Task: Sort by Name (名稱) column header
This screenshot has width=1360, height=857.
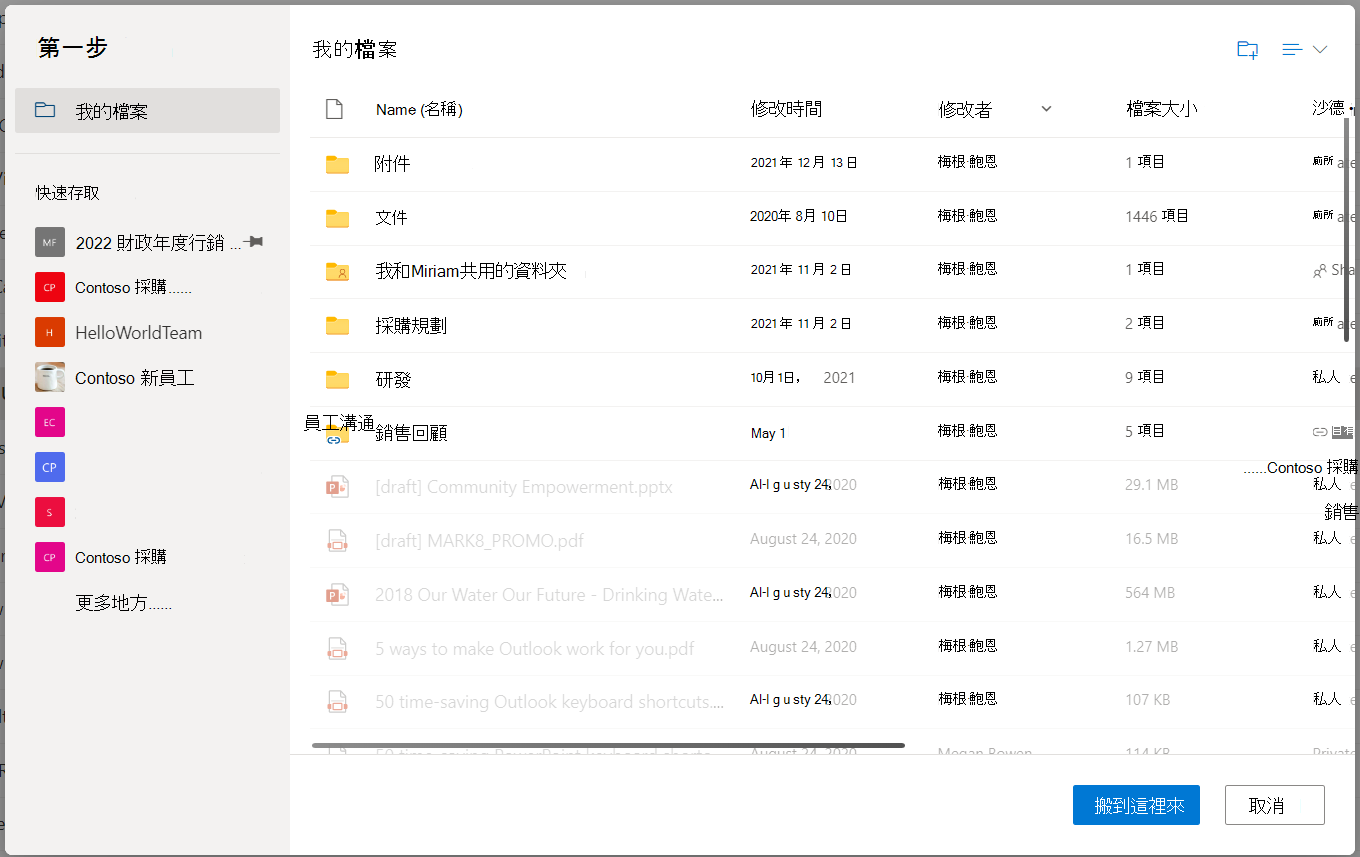Action: tap(419, 110)
